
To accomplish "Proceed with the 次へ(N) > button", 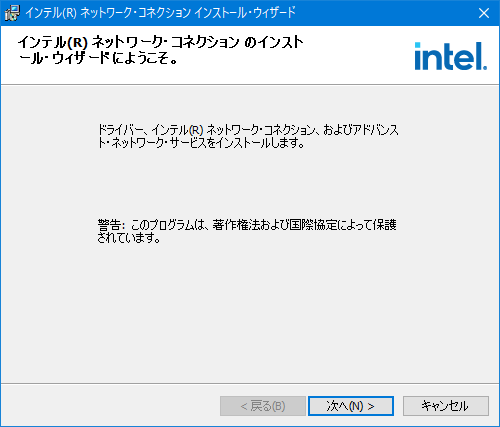I will click(351, 406).
